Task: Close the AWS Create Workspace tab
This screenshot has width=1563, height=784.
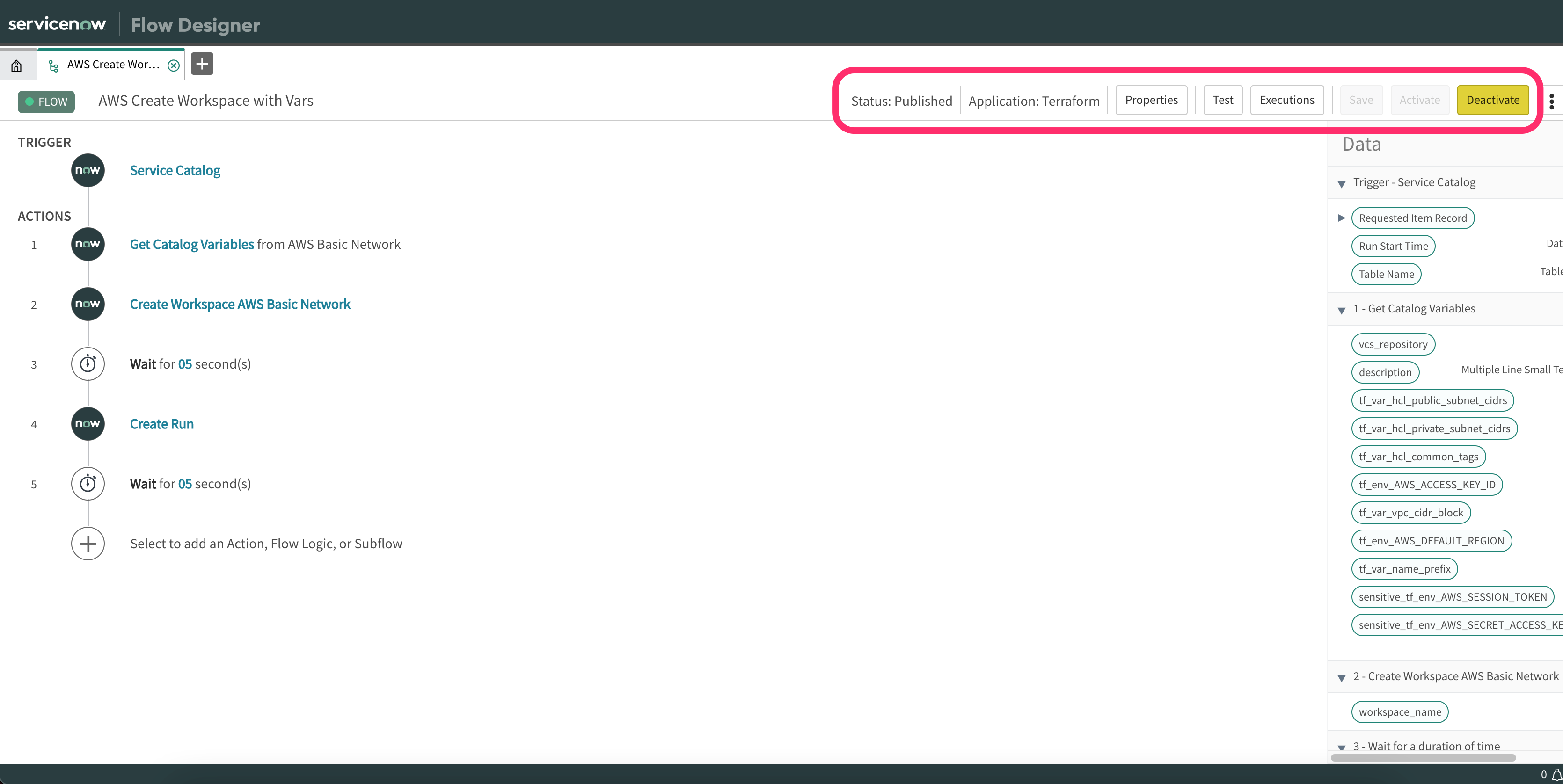Action: pyautogui.click(x=174, y=65)
